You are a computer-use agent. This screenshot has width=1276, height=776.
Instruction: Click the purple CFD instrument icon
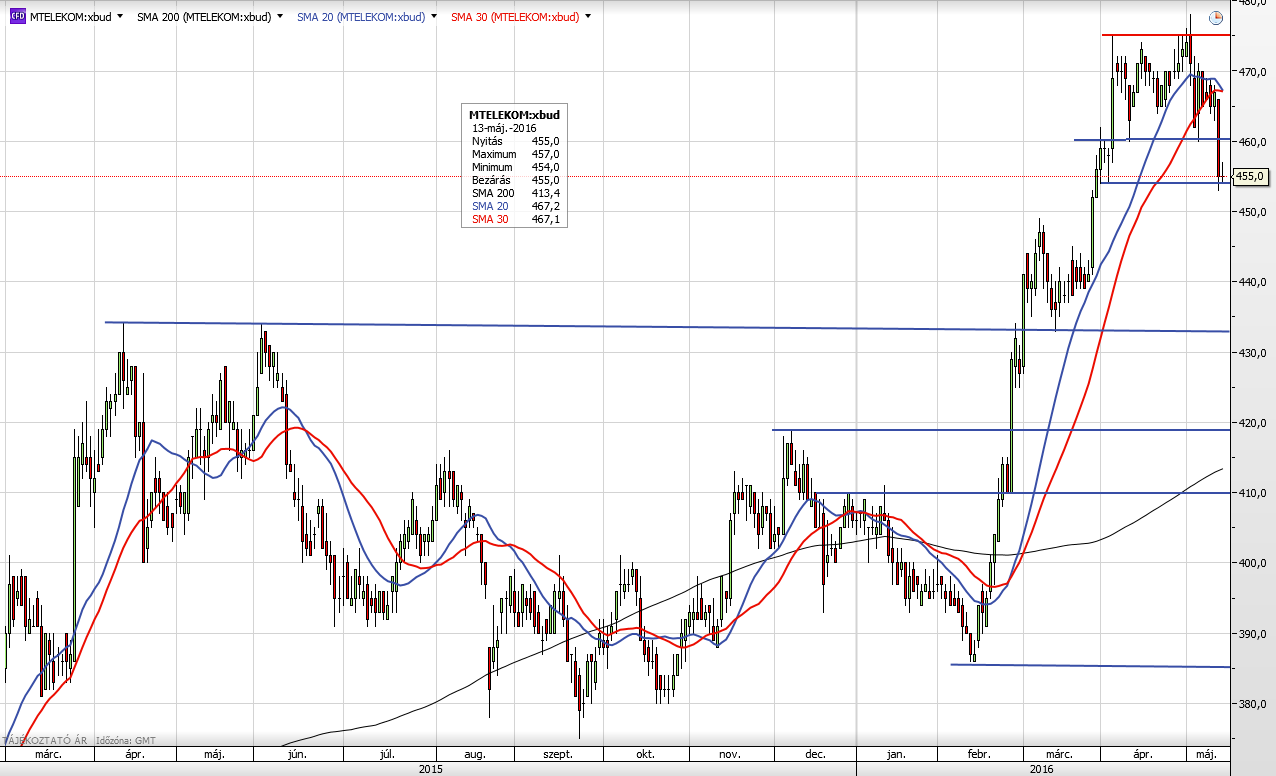click(17, 17)
